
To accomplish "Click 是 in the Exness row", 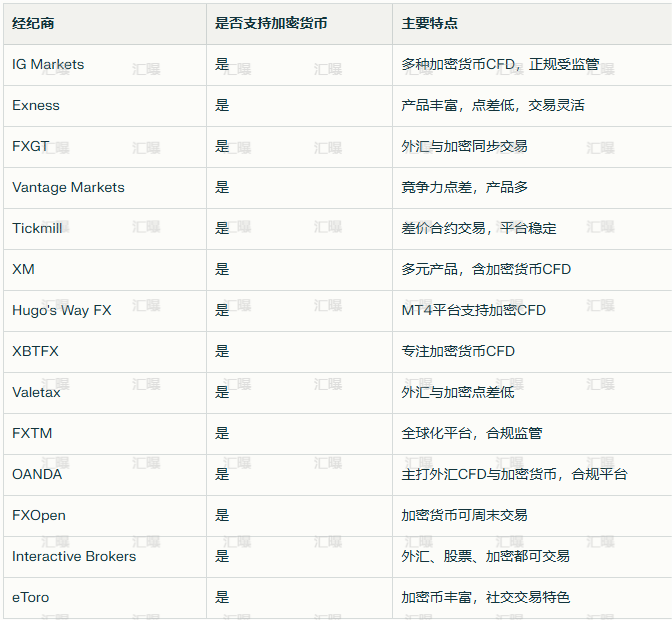I will (x=222, y=105).
